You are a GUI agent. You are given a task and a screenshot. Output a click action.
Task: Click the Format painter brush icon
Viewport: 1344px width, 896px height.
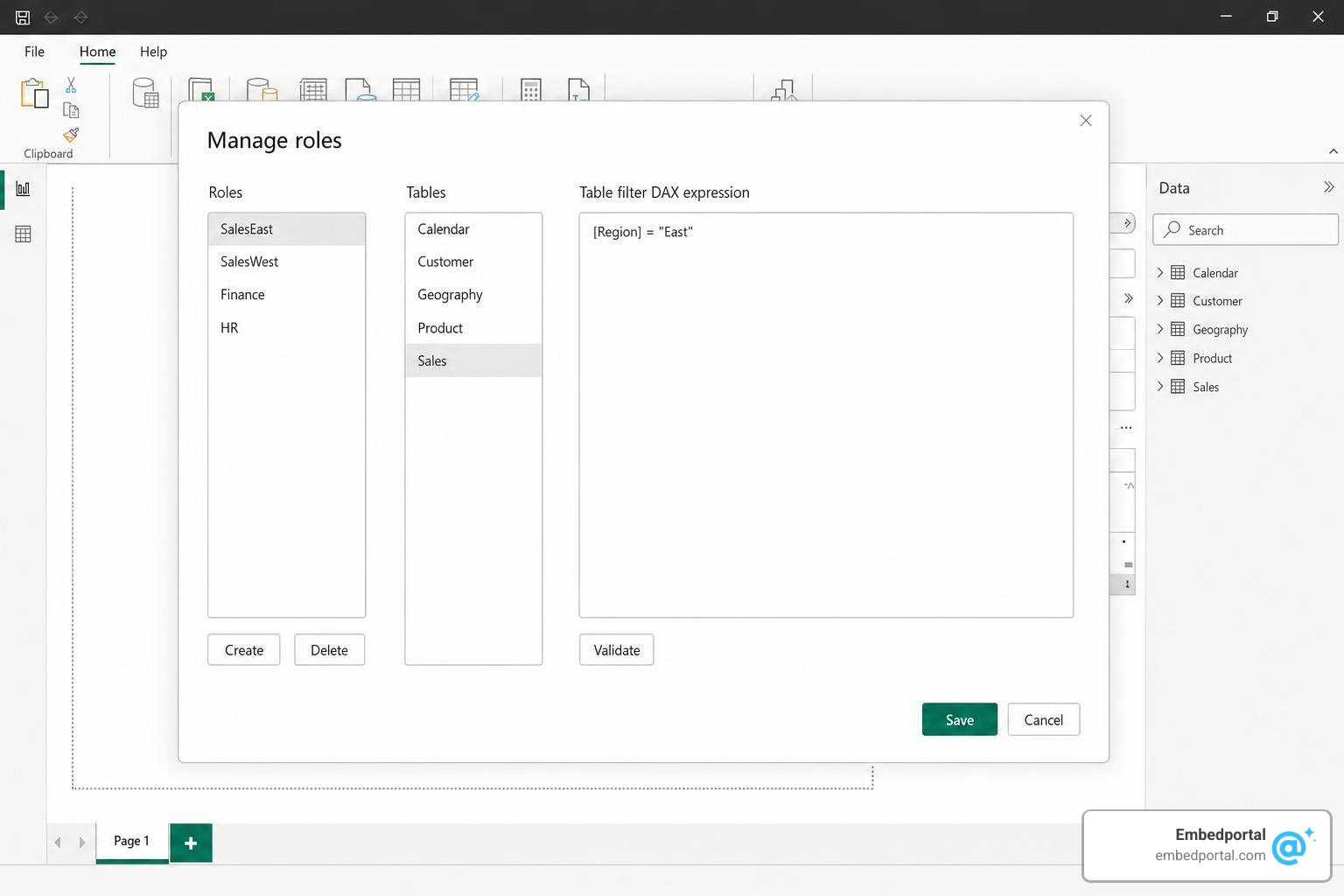[71, 134]
